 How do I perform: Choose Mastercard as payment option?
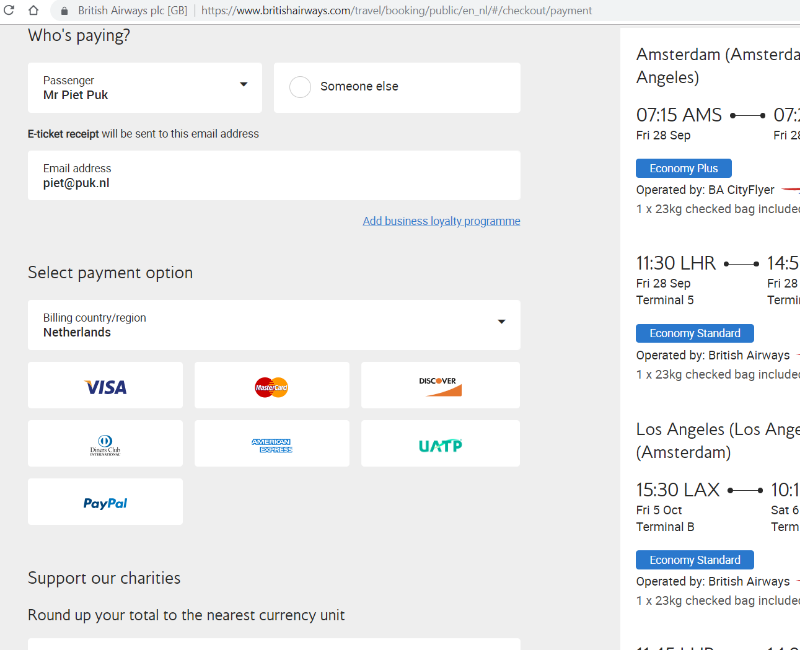point(271,386)
